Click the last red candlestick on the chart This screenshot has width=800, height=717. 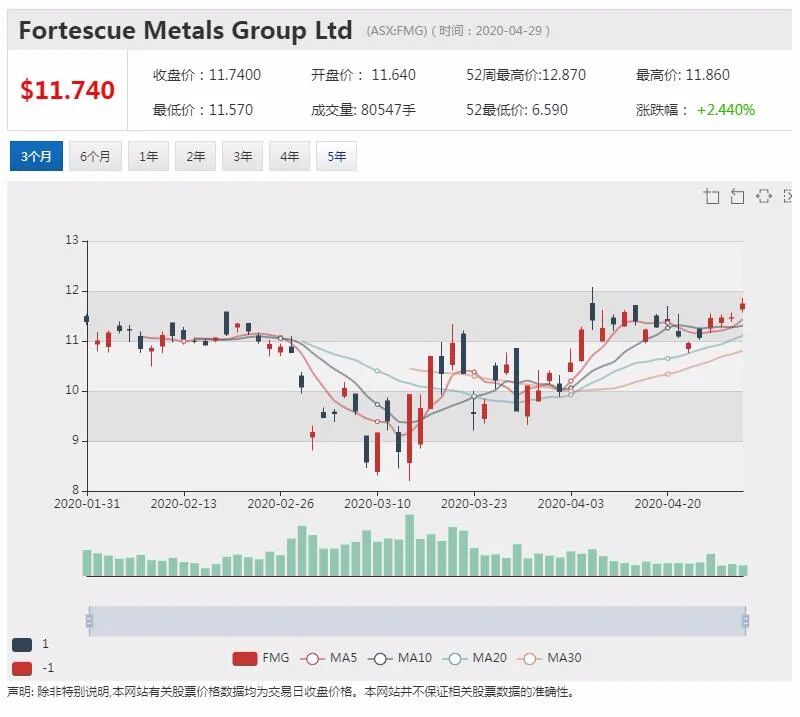point(742,306)
